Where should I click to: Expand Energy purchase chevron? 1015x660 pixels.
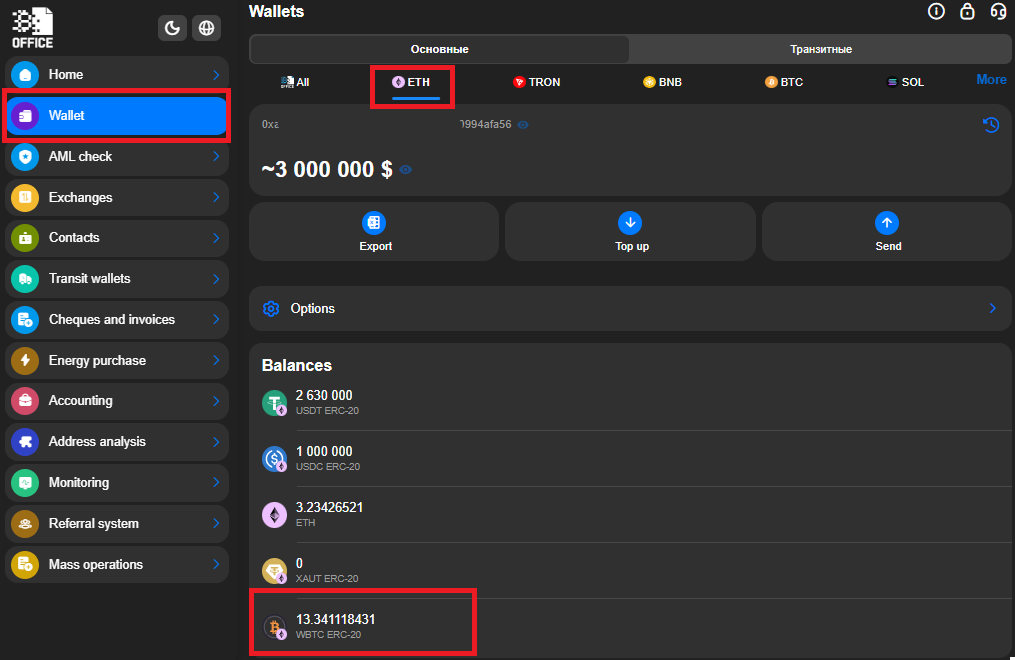tap(216, 360)
